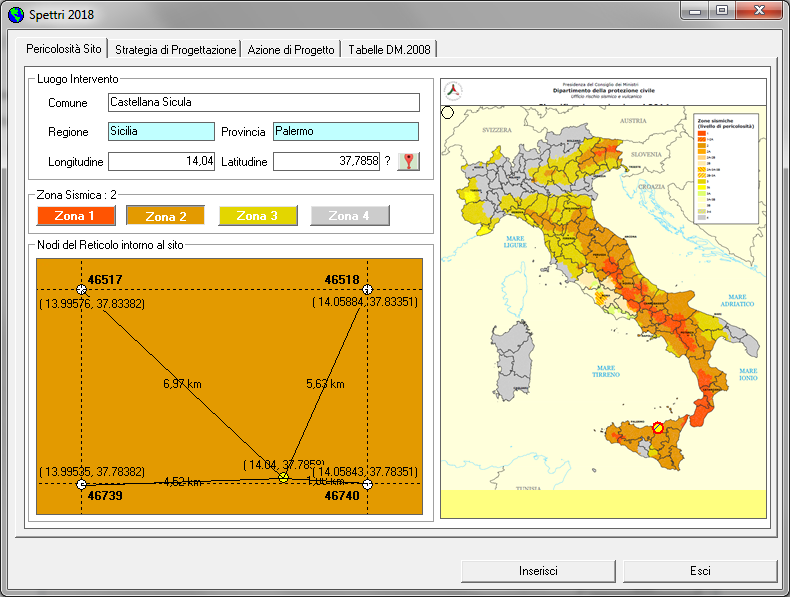
Task: Click the Comune input field
Action: tap(264, 102)
